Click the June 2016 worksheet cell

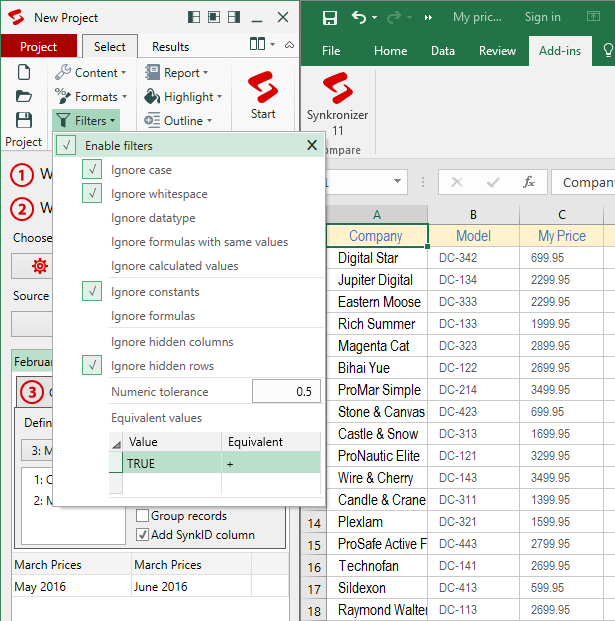pos(191,586)
